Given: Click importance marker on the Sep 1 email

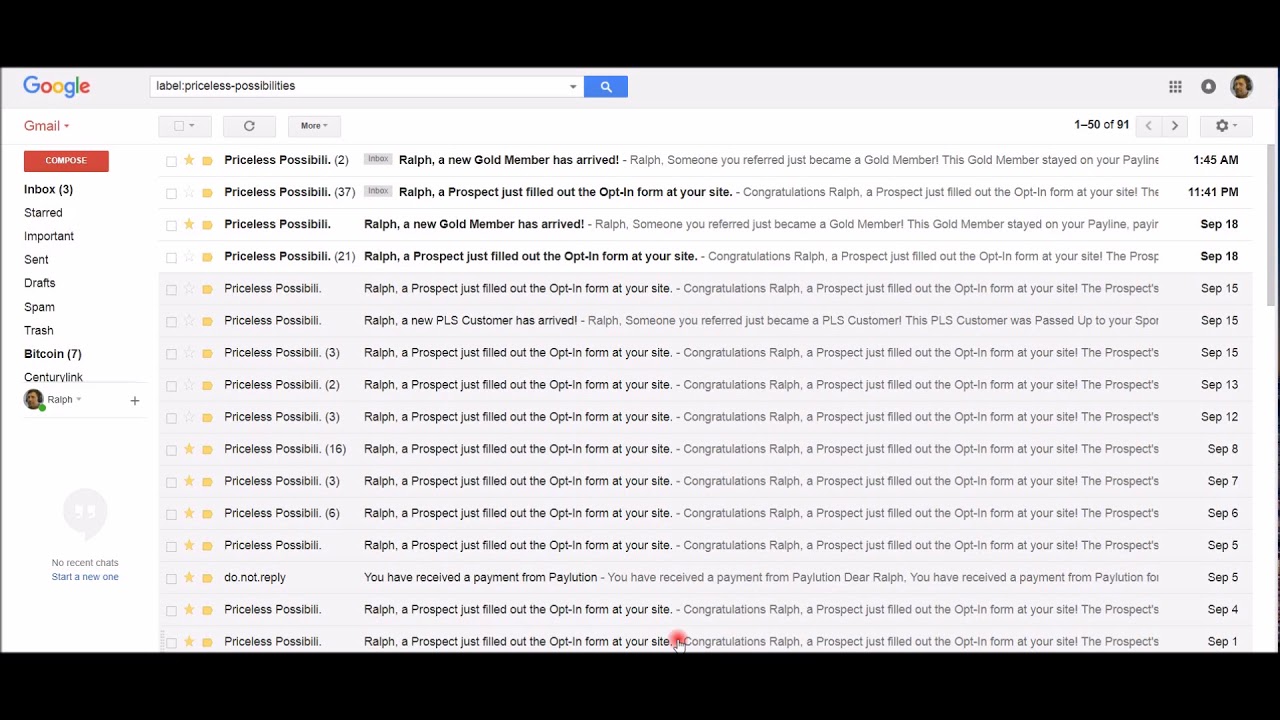Looking at the screenshot, I should pyautogui.click(x=207, y=641).
